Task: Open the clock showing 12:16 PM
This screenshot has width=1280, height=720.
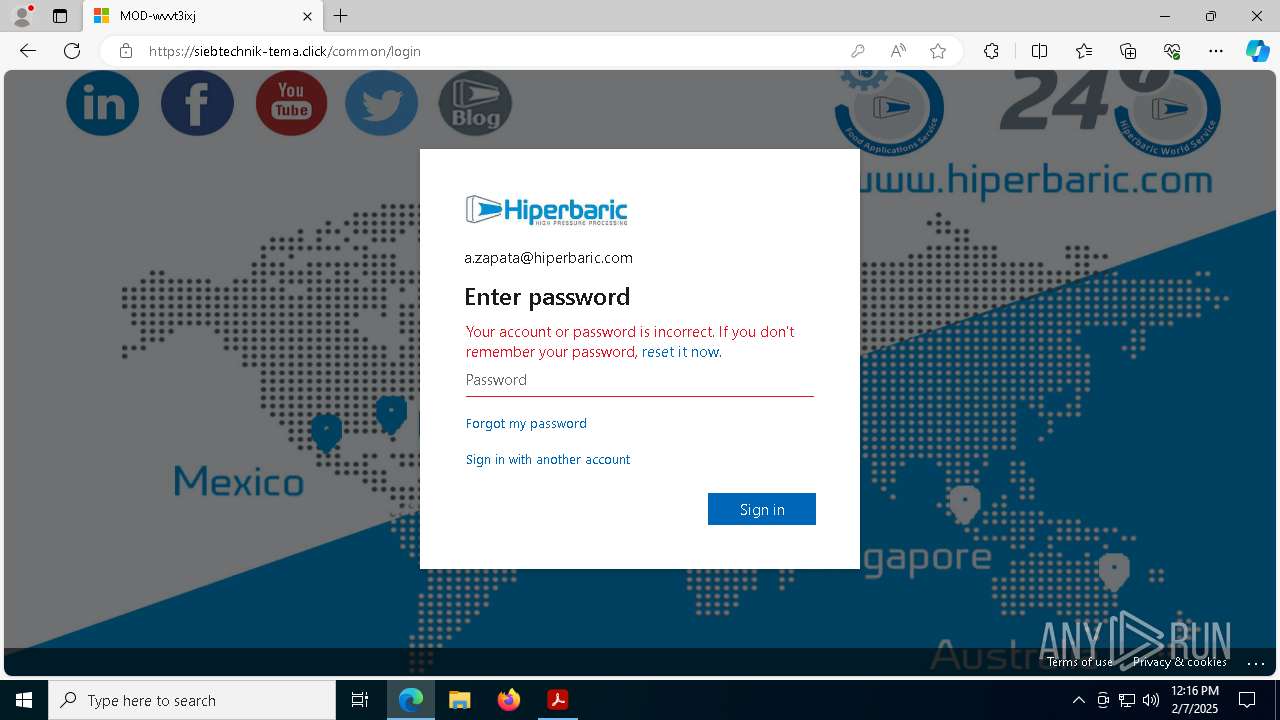Action: [x=1194, y=700]
